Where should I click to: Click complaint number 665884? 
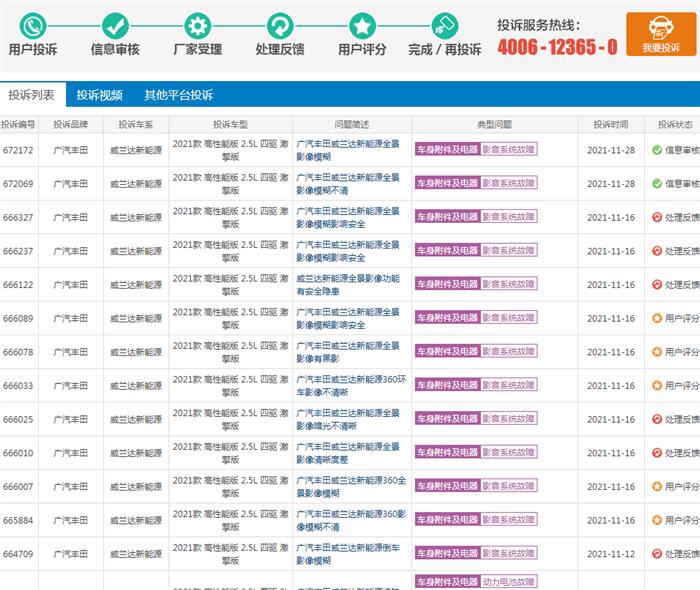pyautogui.click(x=18, y=520)
